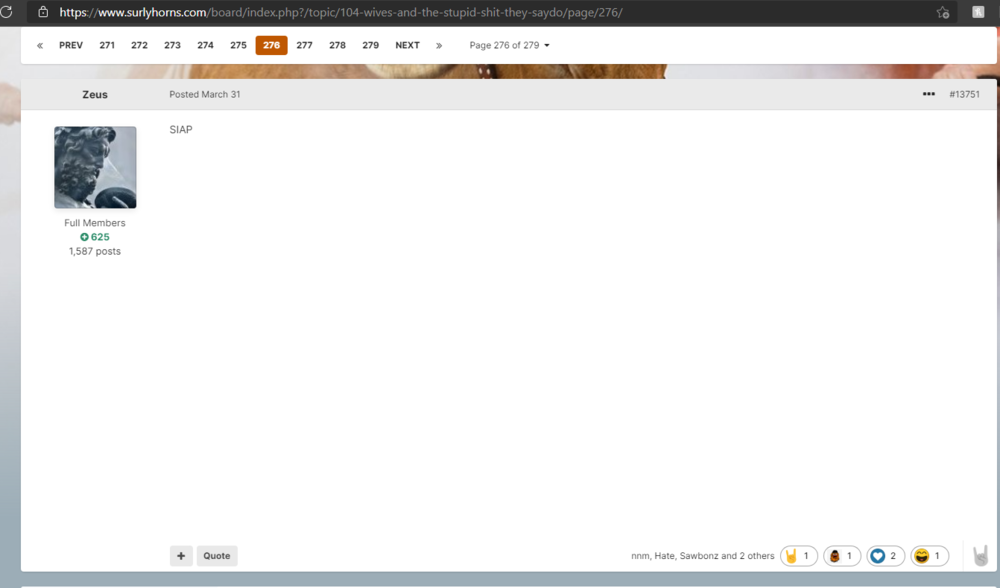Click the browser extensions icon
The image size is (1000, 588).
point(977,12)
